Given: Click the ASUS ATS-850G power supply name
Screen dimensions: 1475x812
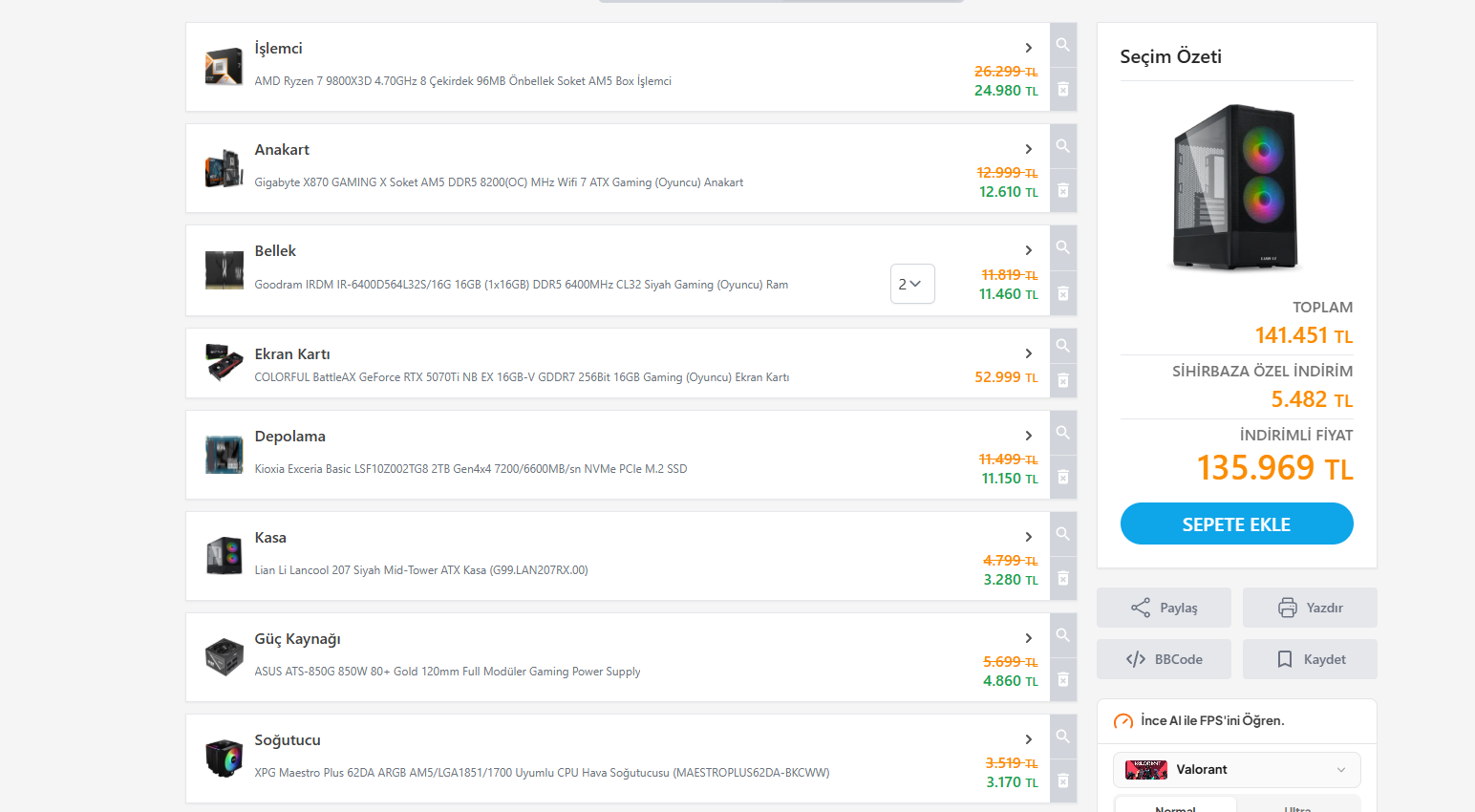Looking at the screenshot, I should click(x=447, y=672).
